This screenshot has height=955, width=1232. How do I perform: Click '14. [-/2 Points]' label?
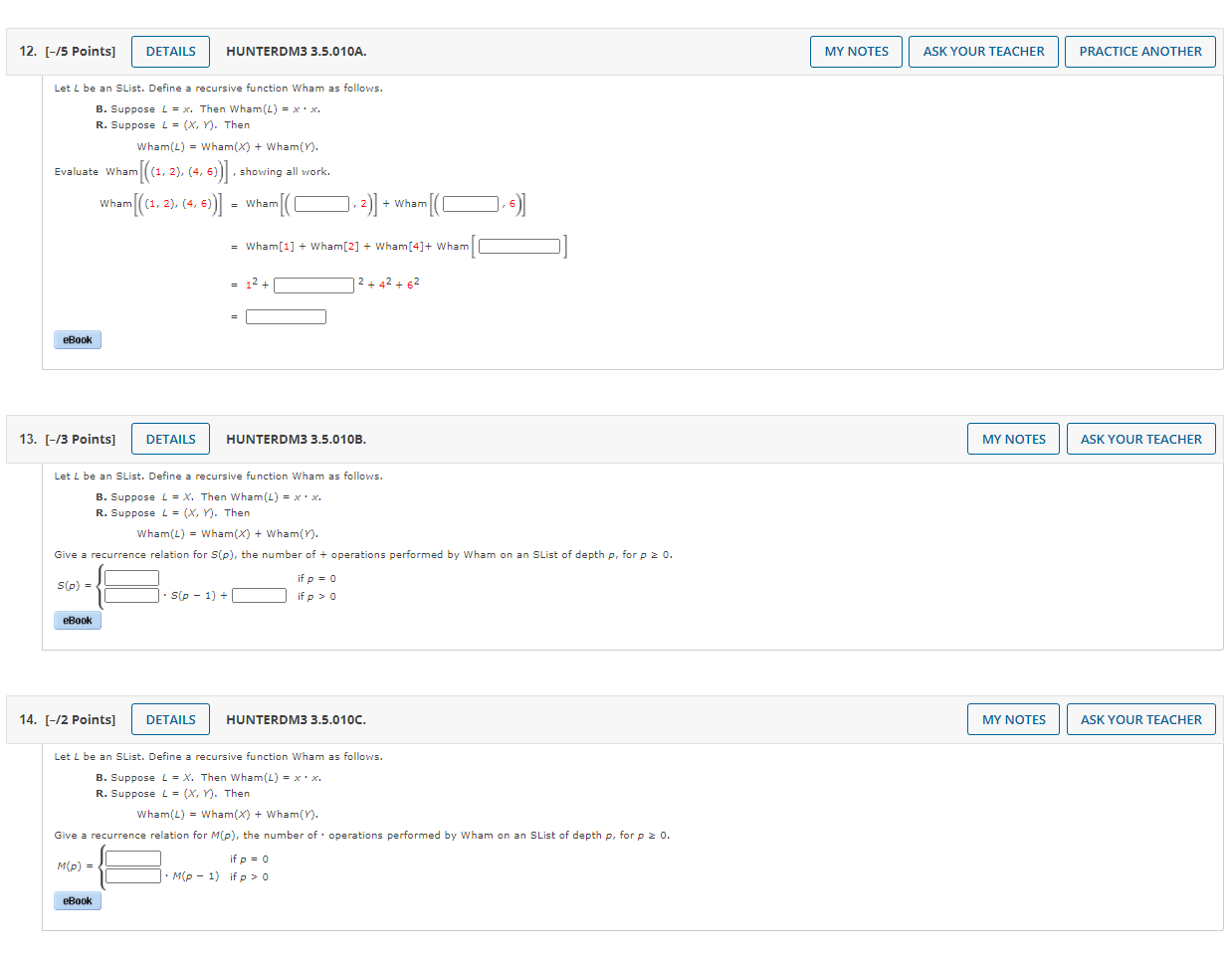point(67,720)
